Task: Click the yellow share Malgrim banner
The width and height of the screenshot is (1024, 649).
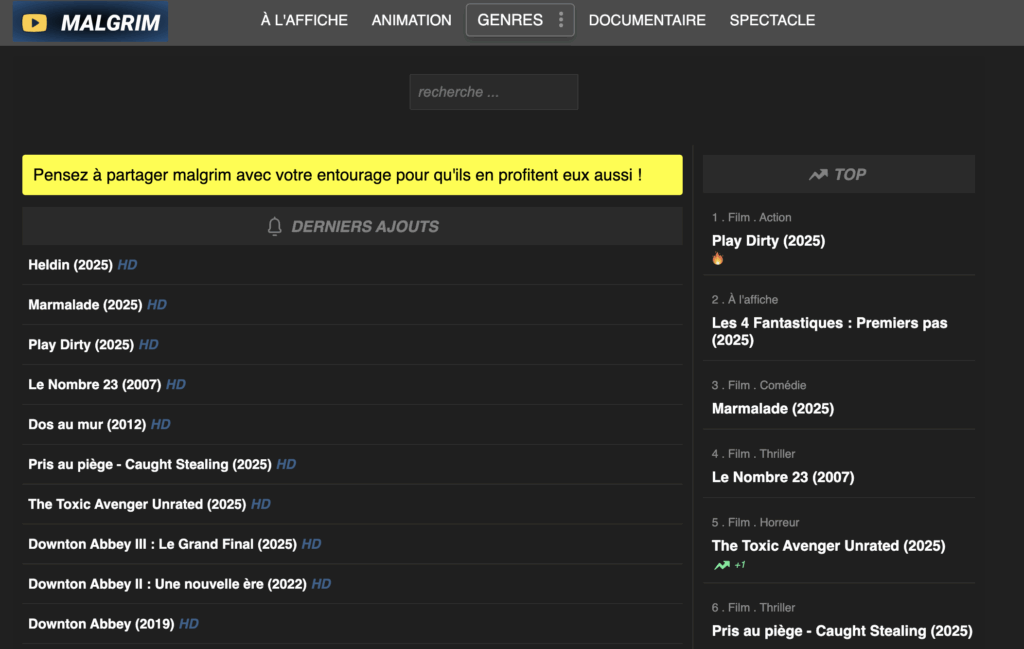Action: [x=352, y=175]
